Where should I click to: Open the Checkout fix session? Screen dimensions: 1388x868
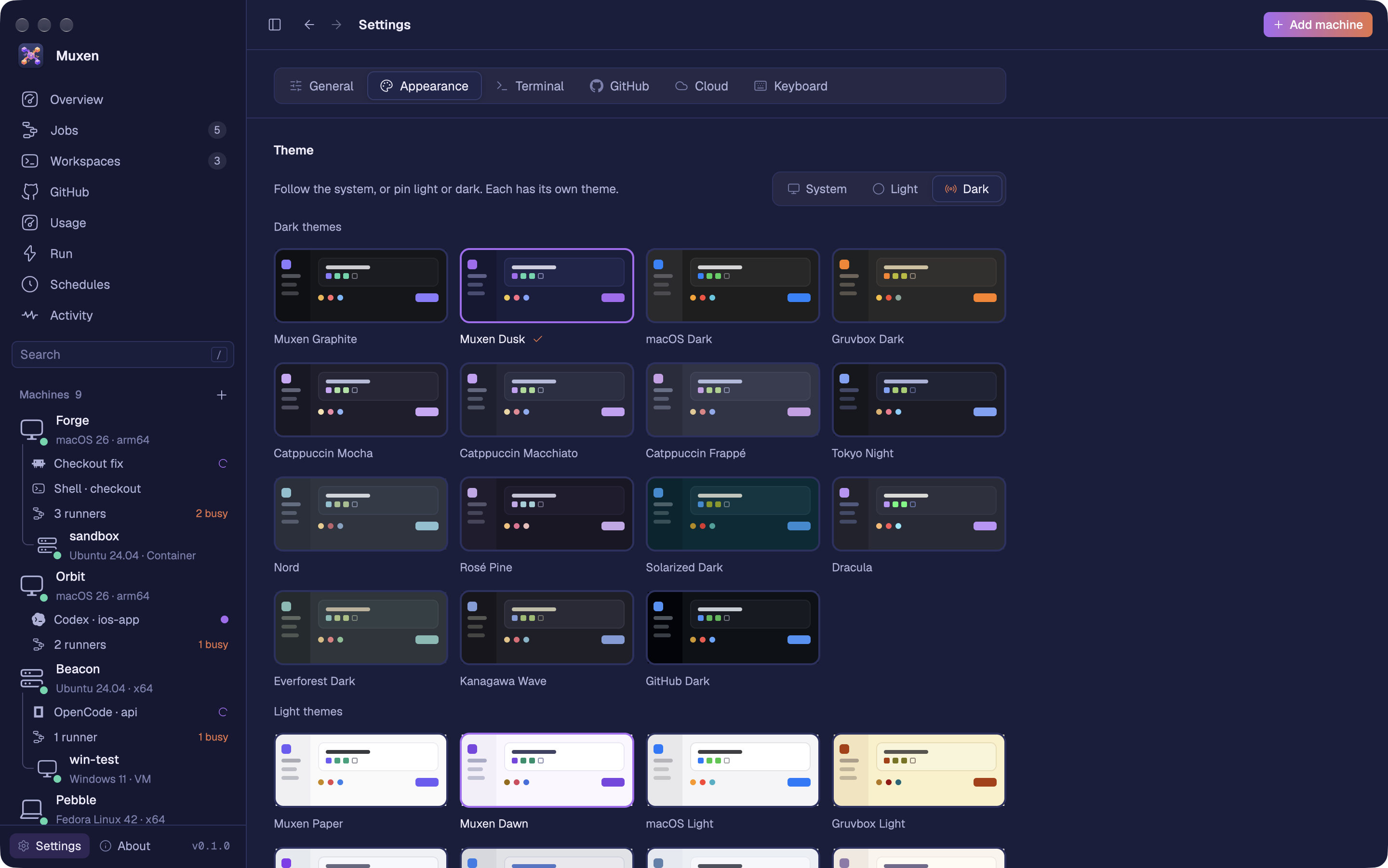pyautogui.click(x=129, y=463)
